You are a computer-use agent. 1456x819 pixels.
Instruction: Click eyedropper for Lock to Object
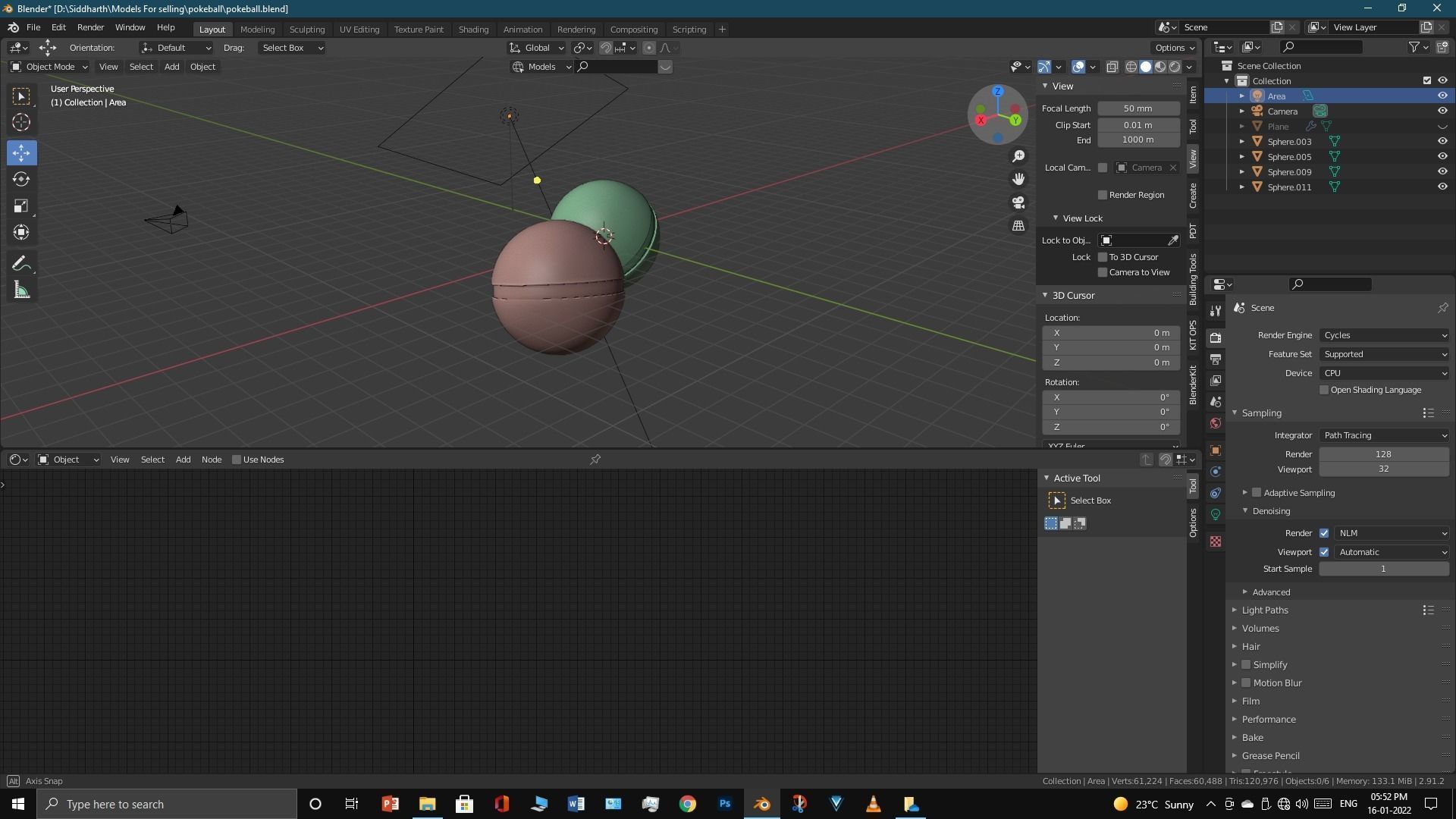coord(1173,240)
